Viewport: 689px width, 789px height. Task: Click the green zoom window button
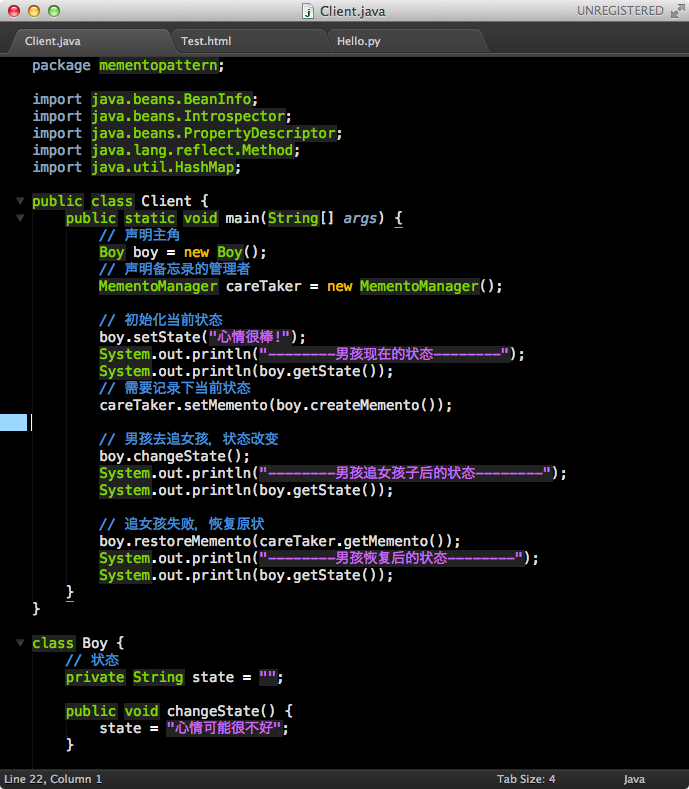pos(54,11)
